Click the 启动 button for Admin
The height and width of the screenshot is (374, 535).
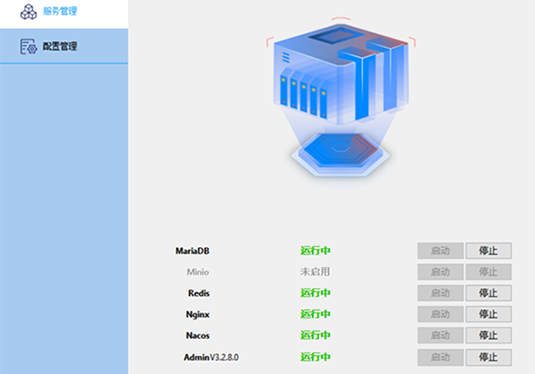tap(440, 357)
